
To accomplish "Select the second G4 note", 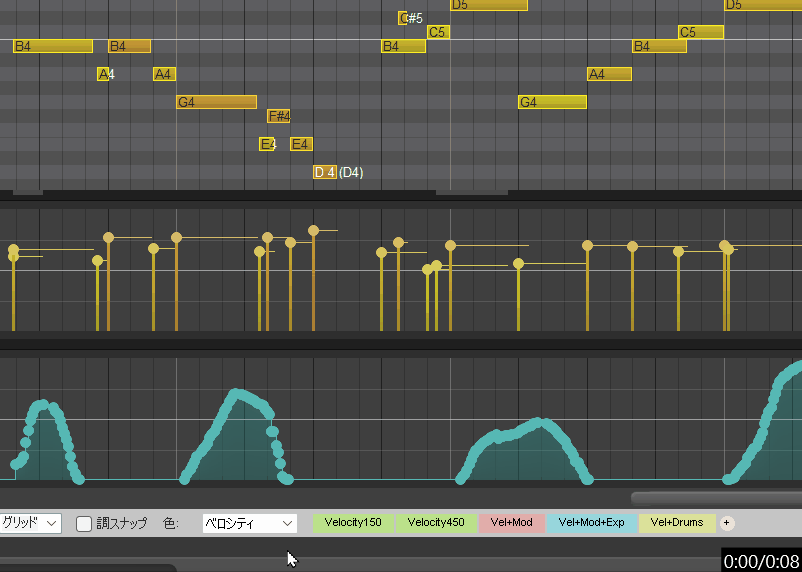I will click(552, 102).
